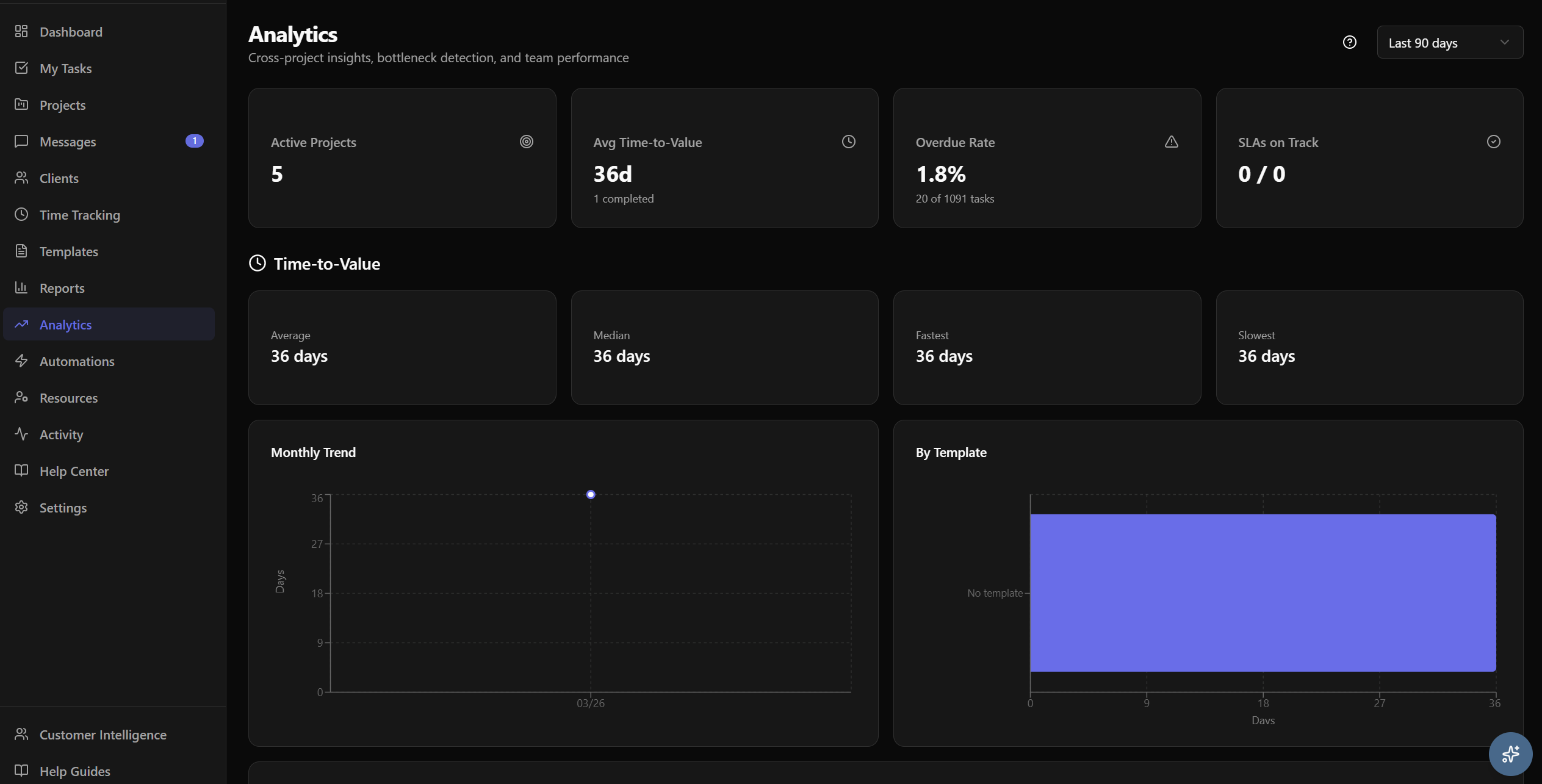
Task: Click the Automations lightning icon
Action: click(21, 361)
